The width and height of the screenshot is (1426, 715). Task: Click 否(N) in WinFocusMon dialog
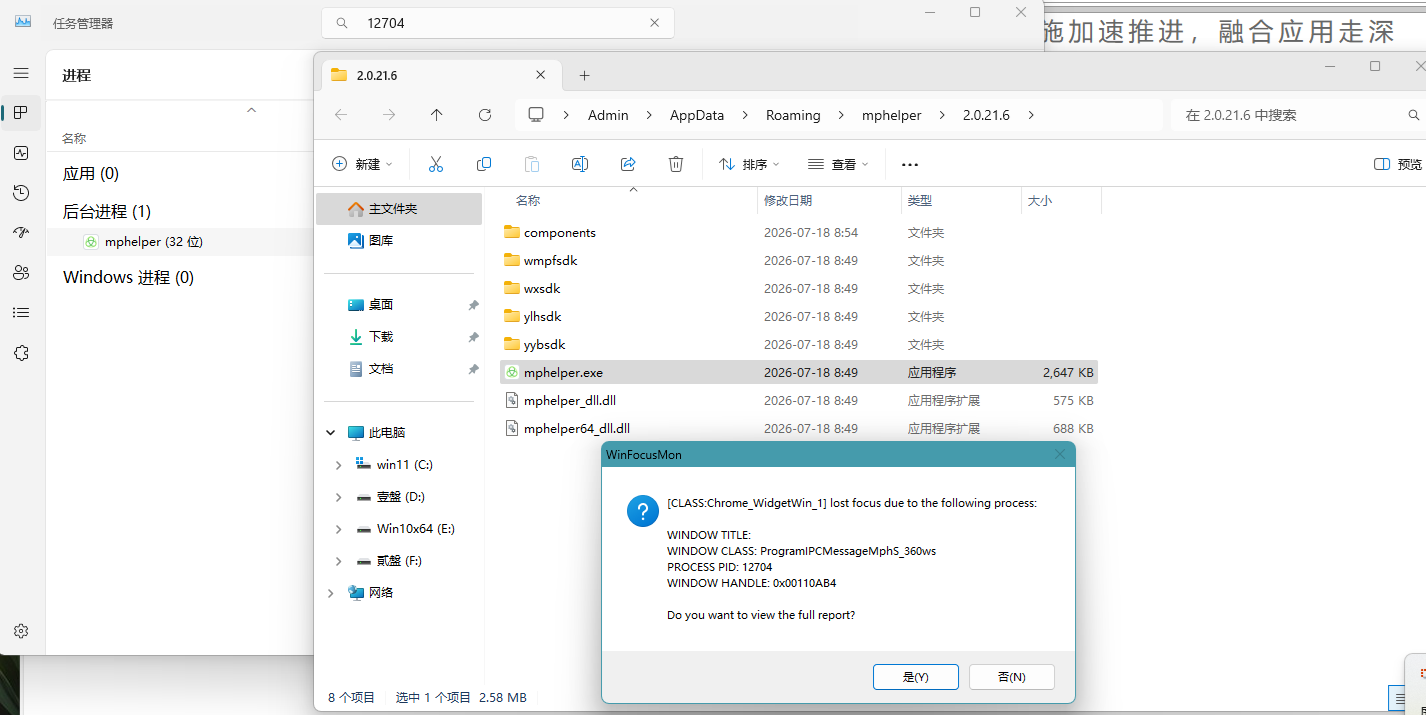(x=1012, y=677)
